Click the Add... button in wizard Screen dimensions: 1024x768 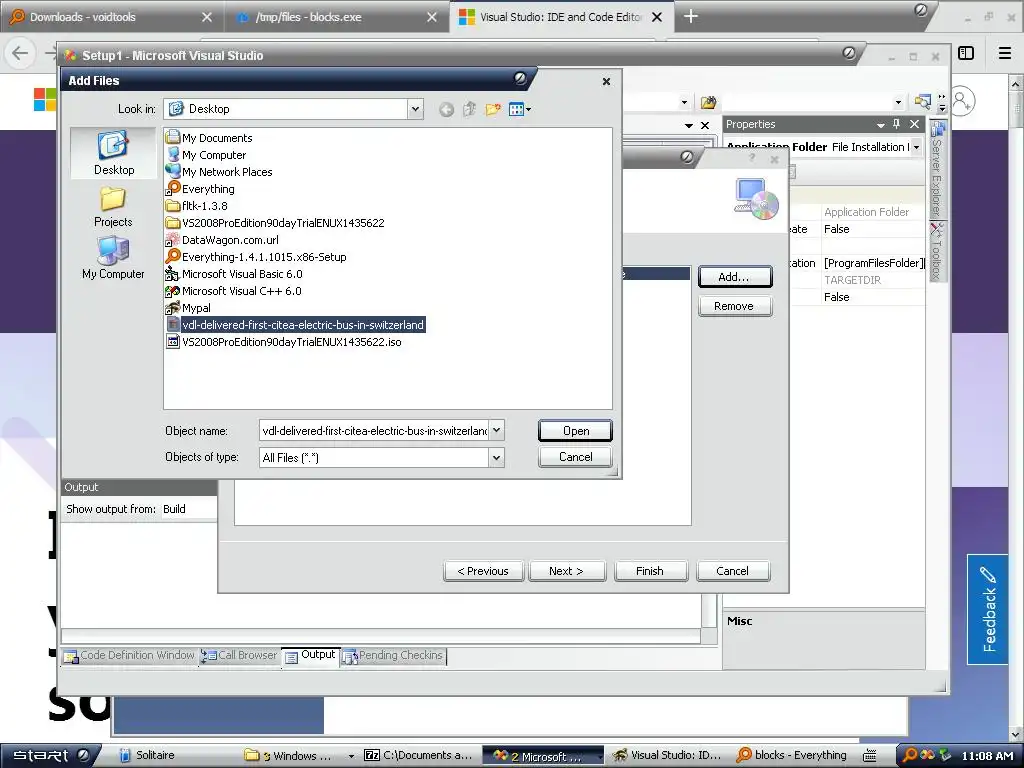(x=735, y=277)
